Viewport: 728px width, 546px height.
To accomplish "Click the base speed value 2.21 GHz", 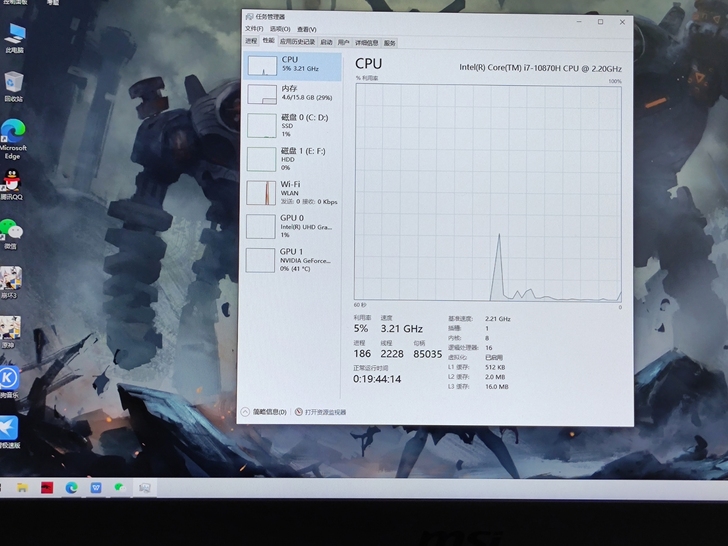I will [x=498, y=319].
